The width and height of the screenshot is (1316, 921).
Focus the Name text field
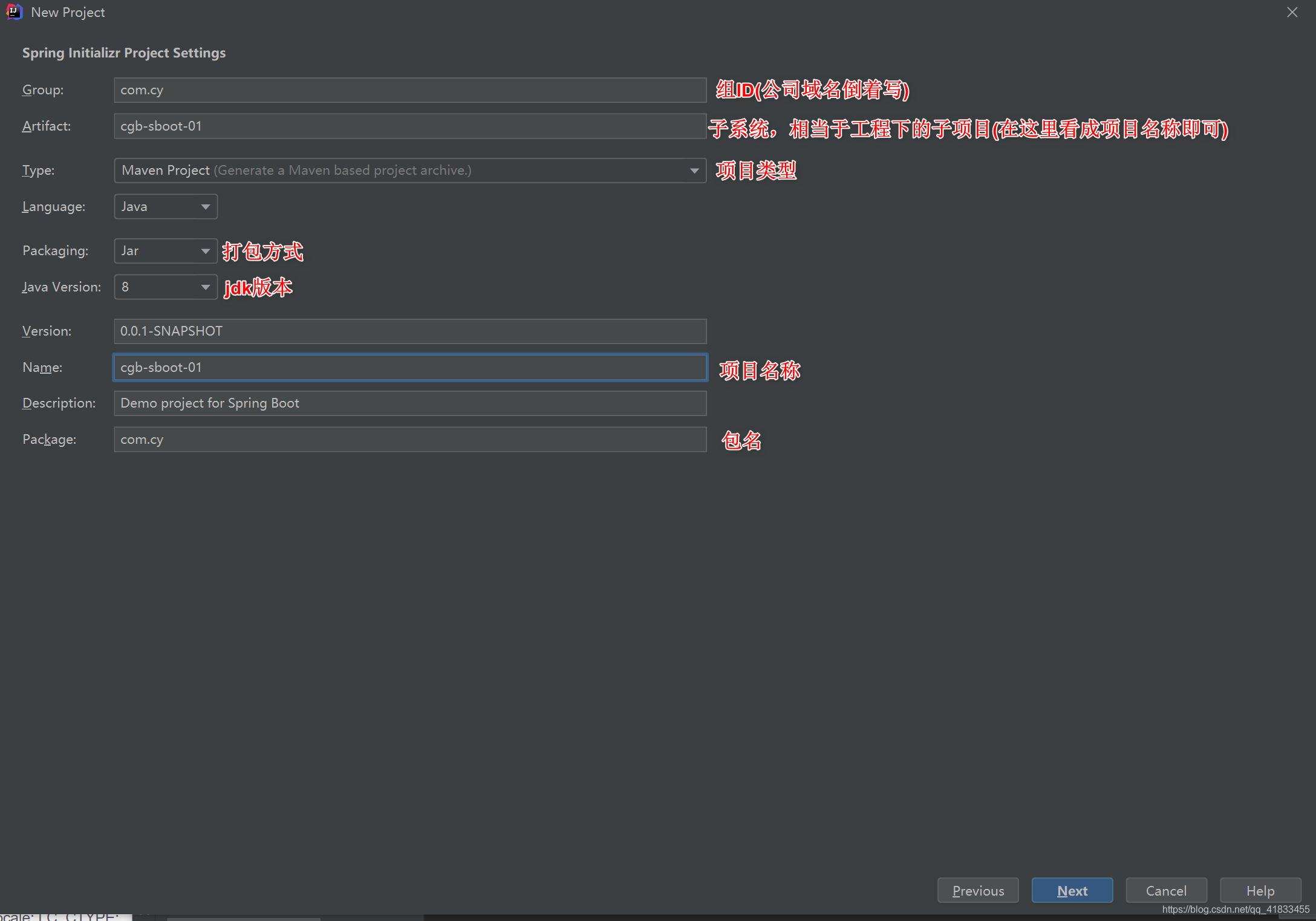coord(409,368)
